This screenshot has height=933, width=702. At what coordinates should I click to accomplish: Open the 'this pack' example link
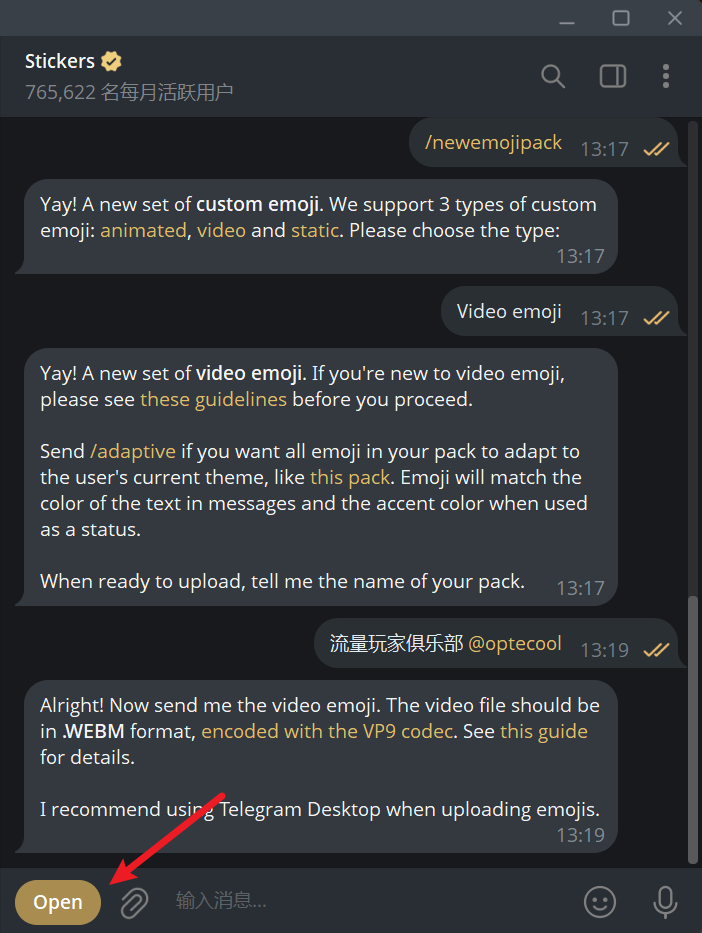pyautogui.click(x=348, y=477)
